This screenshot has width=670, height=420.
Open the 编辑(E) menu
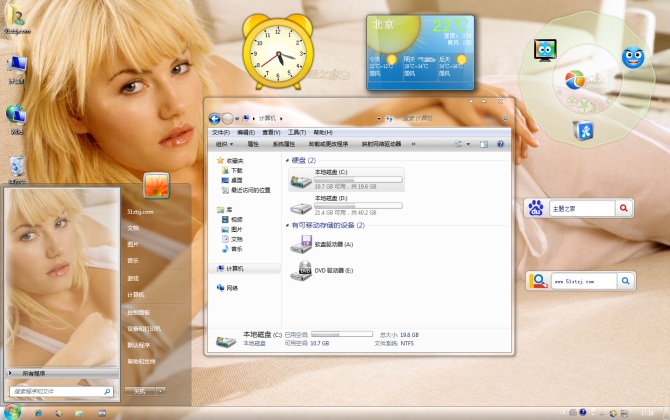pyautogui.click(x=246, y=132)
